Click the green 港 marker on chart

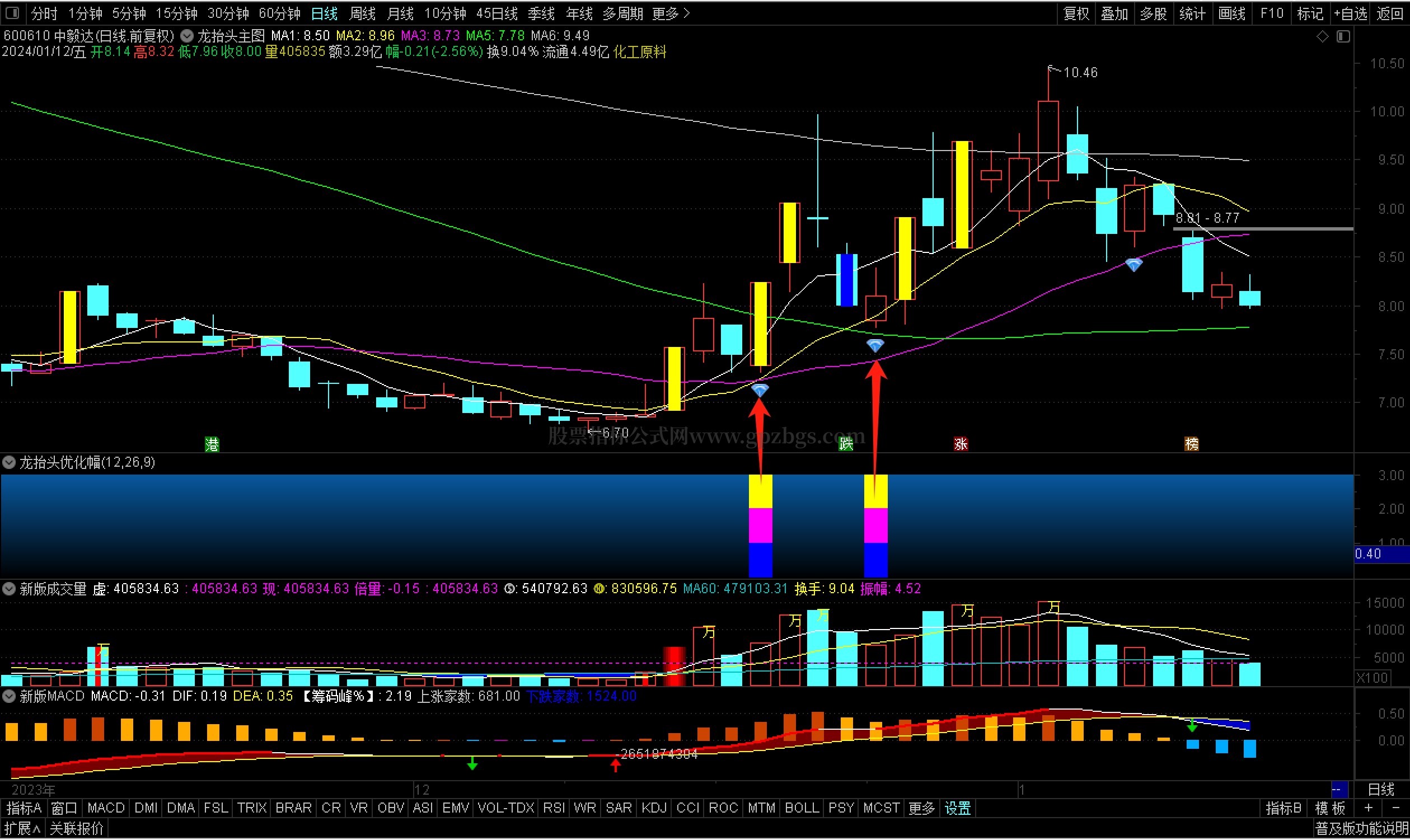click(212, 445)
